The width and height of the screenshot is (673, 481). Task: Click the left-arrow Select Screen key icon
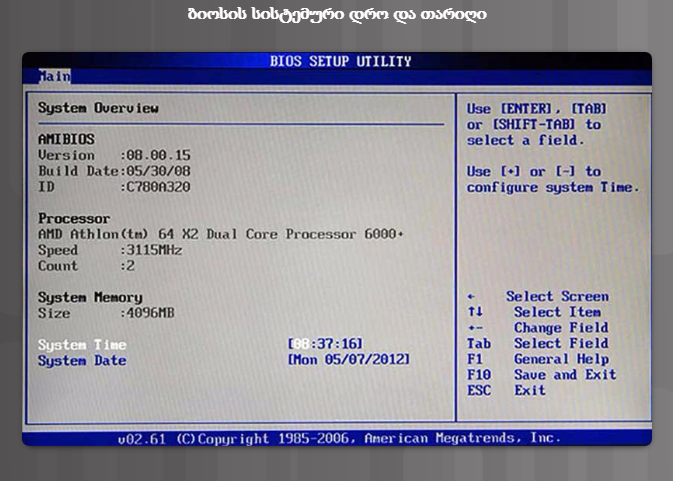tap(473, 297)
